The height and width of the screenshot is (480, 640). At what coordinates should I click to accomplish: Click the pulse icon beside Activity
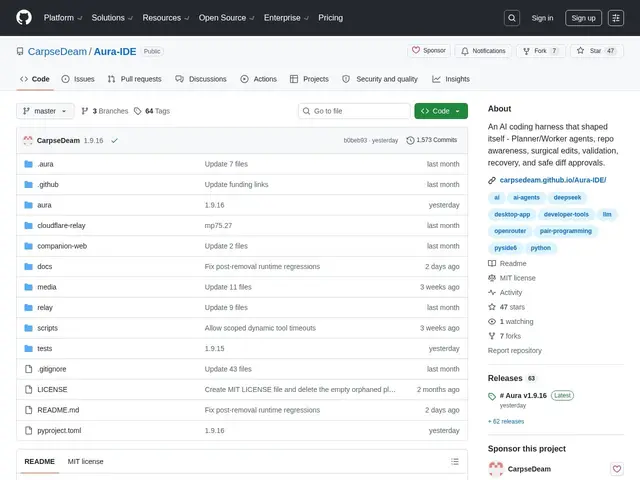492,292
